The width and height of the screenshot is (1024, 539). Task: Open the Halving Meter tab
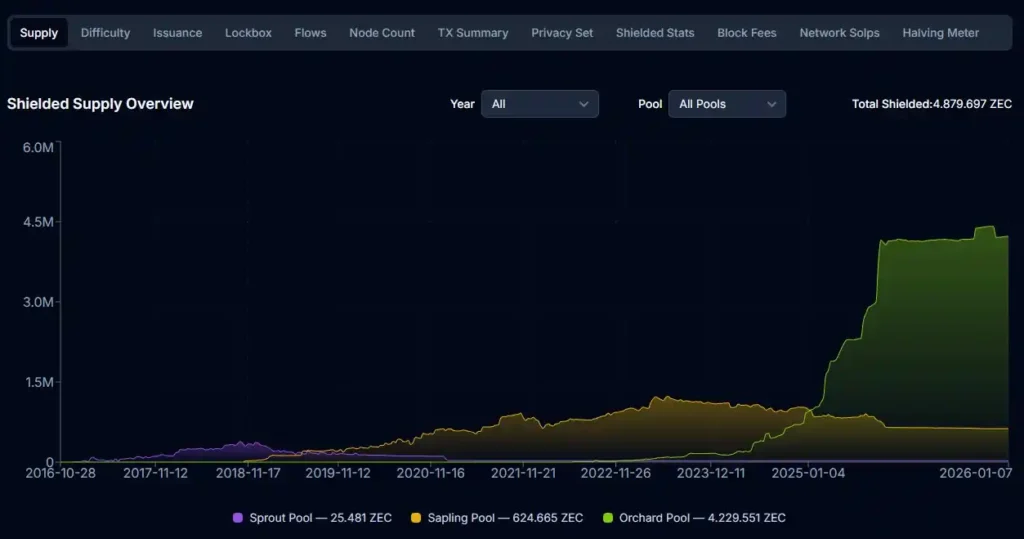(x=940, y=33)
